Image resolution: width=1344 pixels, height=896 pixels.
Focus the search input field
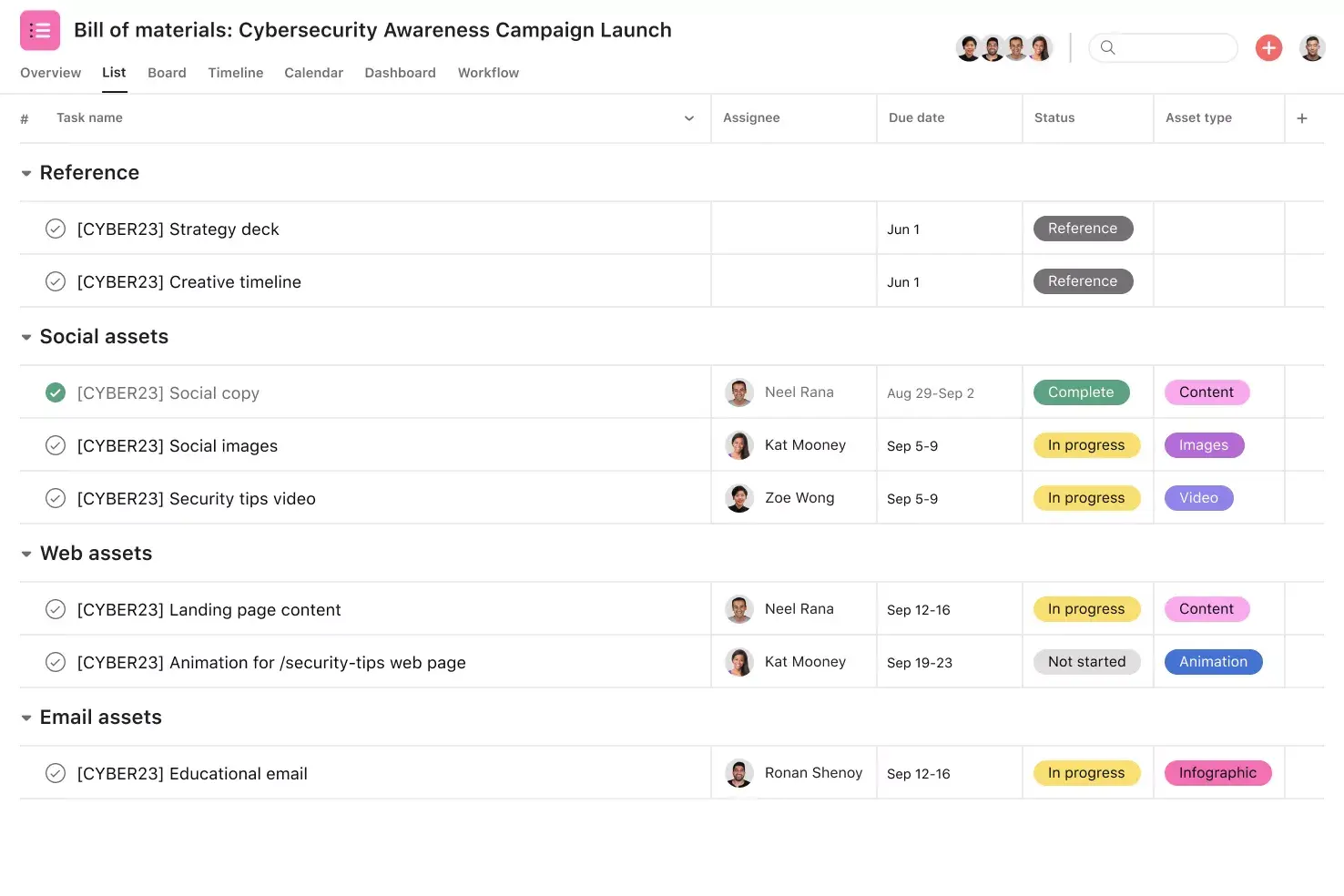tap(1175, 47)
